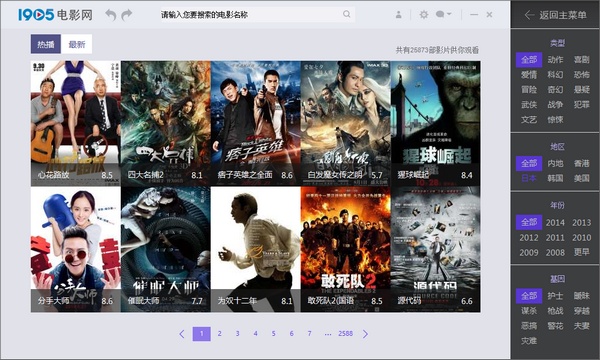The width and height of the screenshot is (600, 360).
Task: Go to page 4
Action: click(x=256, y=334)
